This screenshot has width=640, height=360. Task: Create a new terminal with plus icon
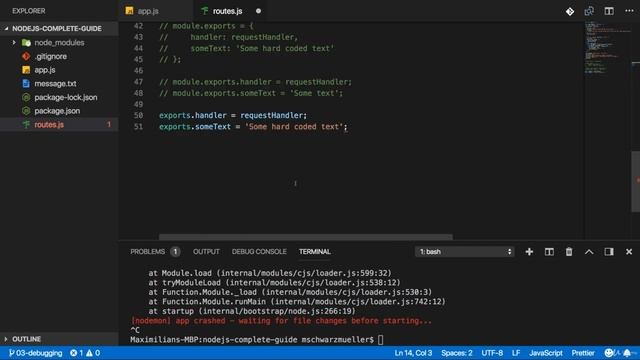[529, 252]
